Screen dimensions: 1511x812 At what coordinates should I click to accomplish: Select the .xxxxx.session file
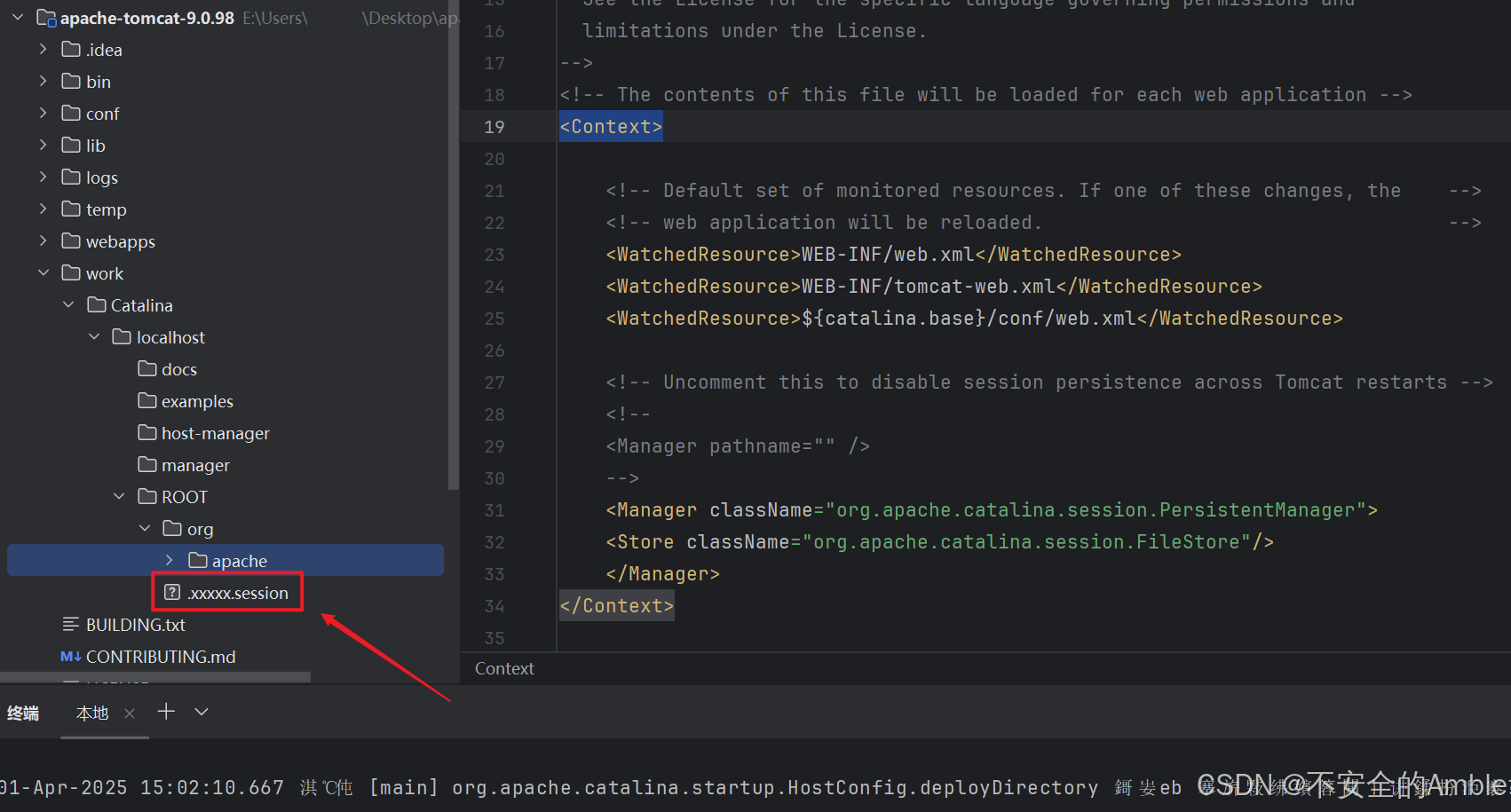click(238, 593)
